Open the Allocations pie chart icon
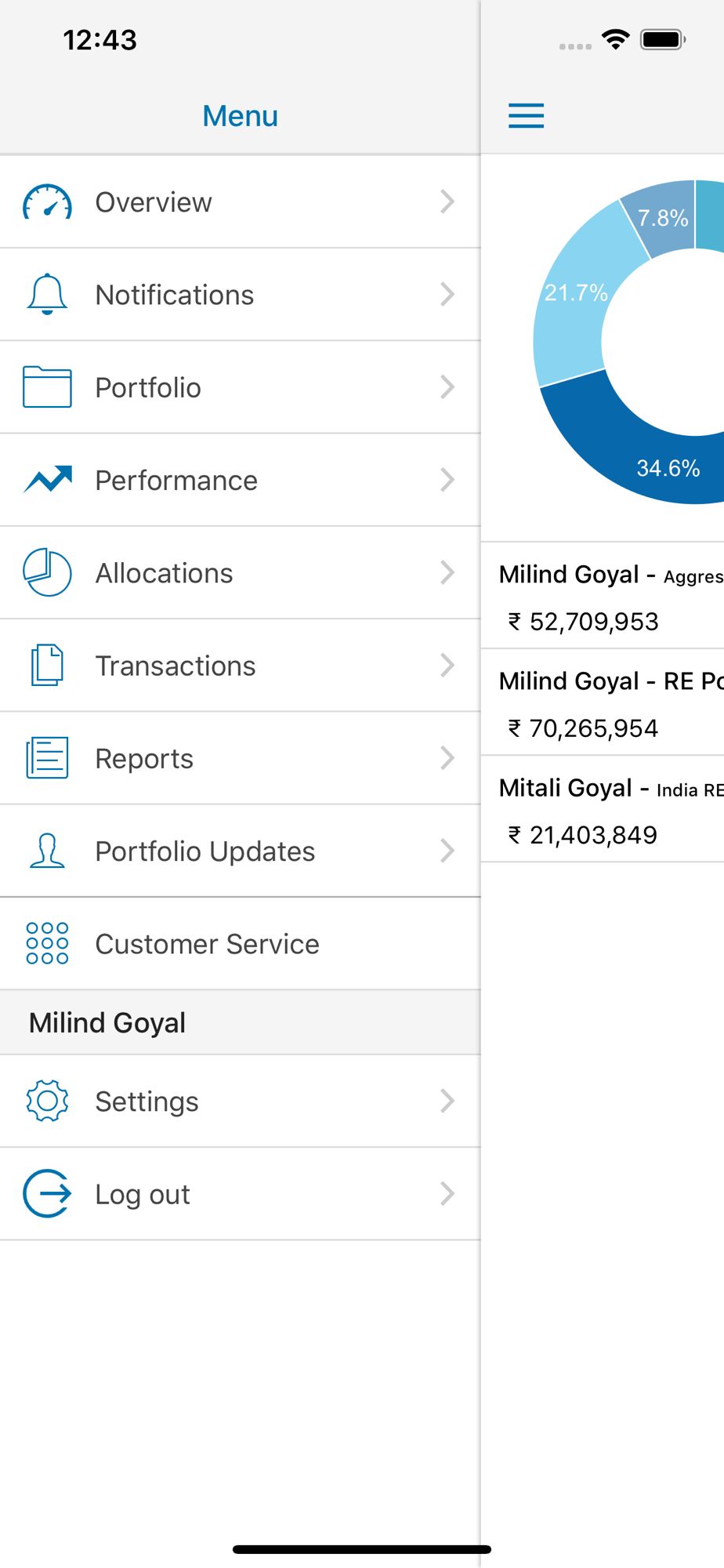 tap(47, 572)
